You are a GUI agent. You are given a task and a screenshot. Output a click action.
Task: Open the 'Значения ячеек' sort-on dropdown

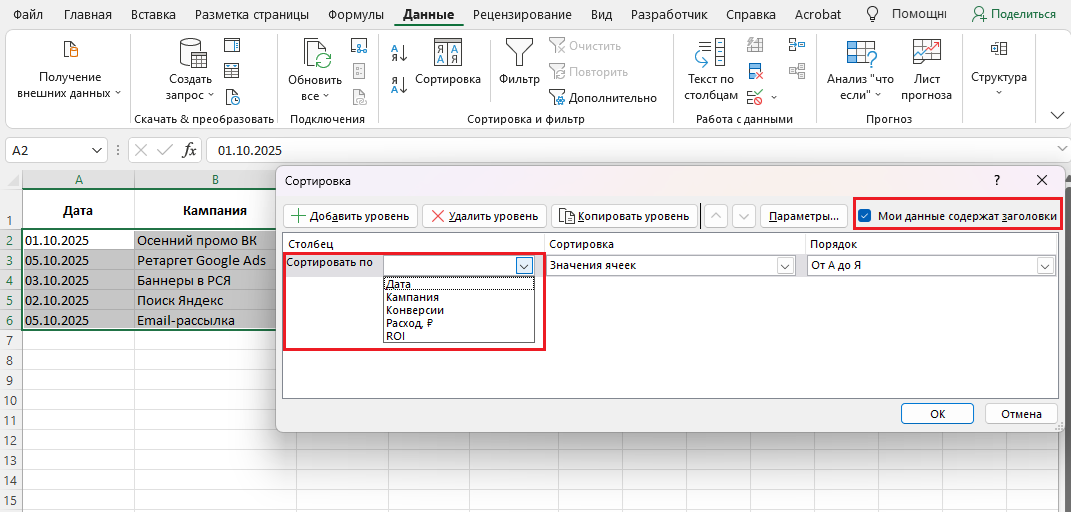(x=786, y=266)
